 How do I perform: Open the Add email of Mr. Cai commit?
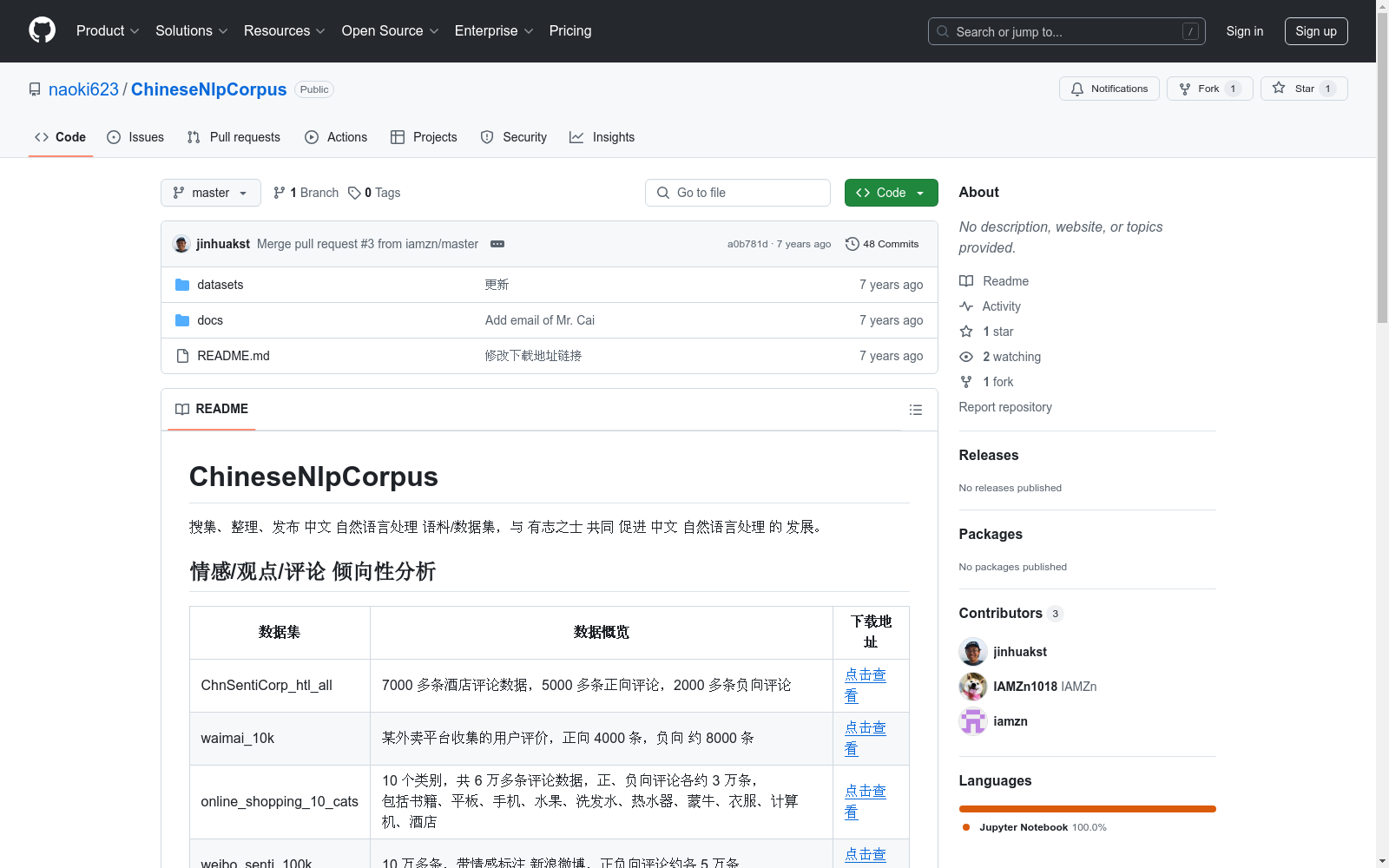pos(540,320)
